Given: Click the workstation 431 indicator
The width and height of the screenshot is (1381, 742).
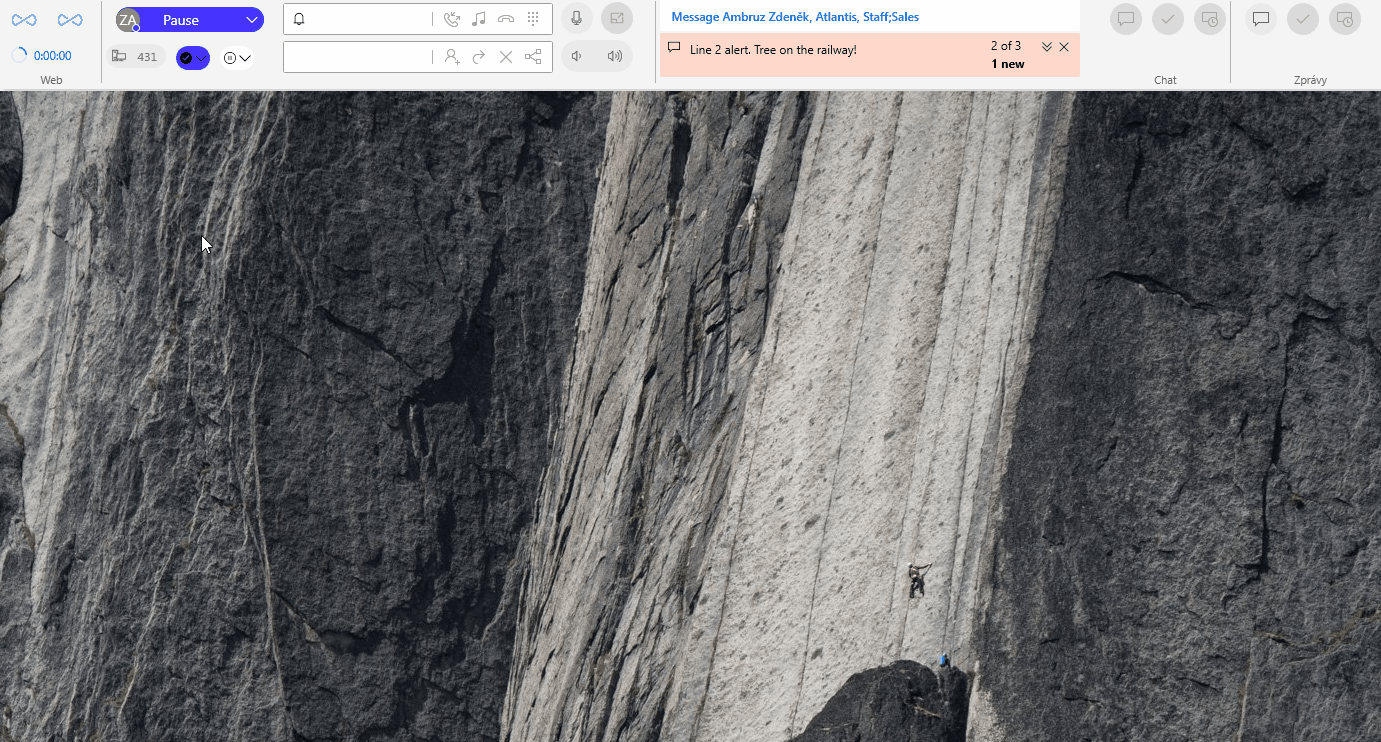Looking at the screenshot, I should [136, 57].
